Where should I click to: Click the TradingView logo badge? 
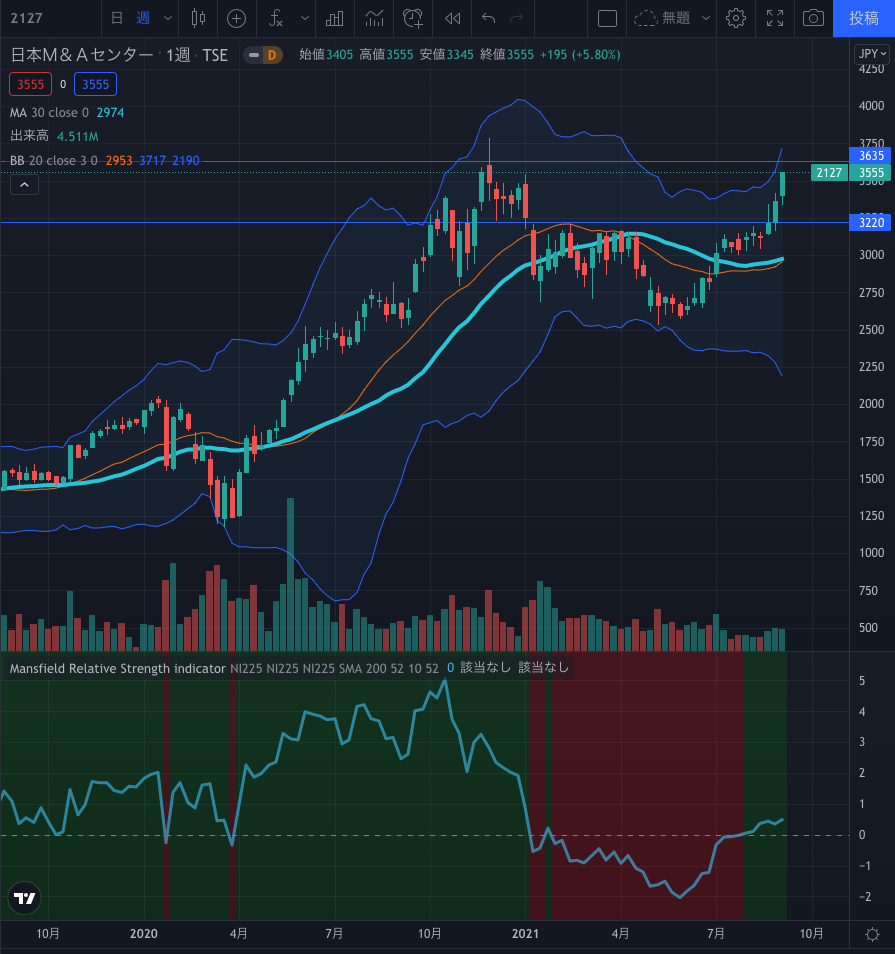24,898
